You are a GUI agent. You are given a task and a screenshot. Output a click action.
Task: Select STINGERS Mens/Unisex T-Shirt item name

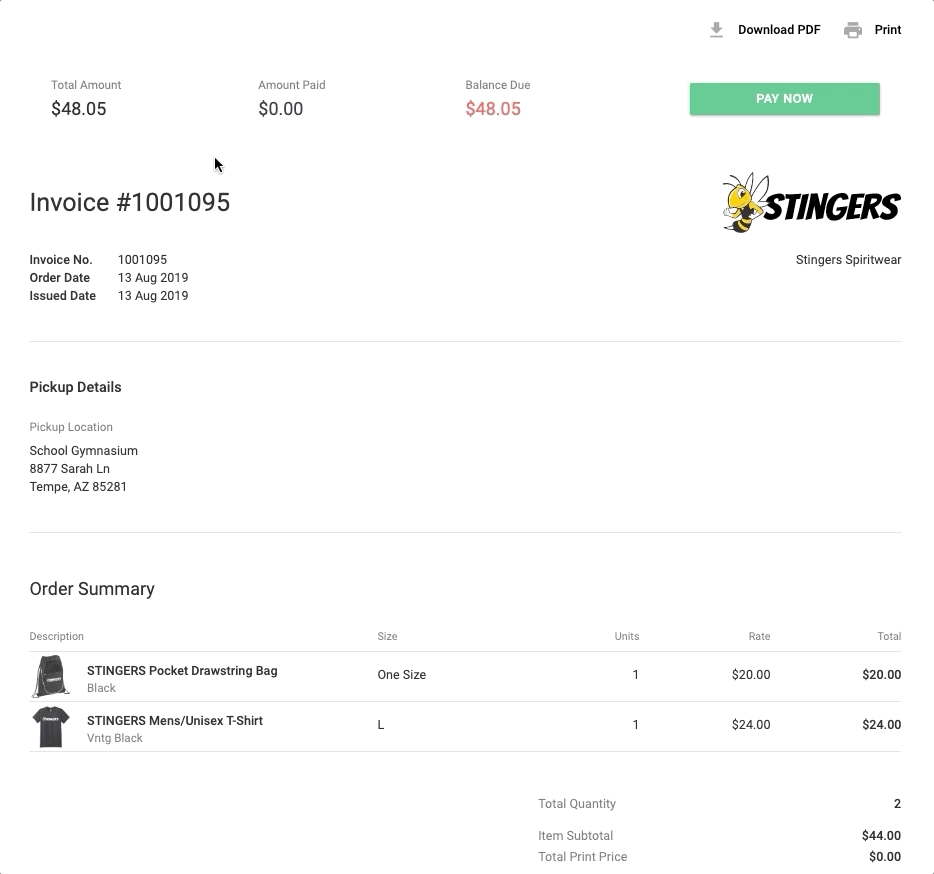pyautogui.click(x=175, y=721)
